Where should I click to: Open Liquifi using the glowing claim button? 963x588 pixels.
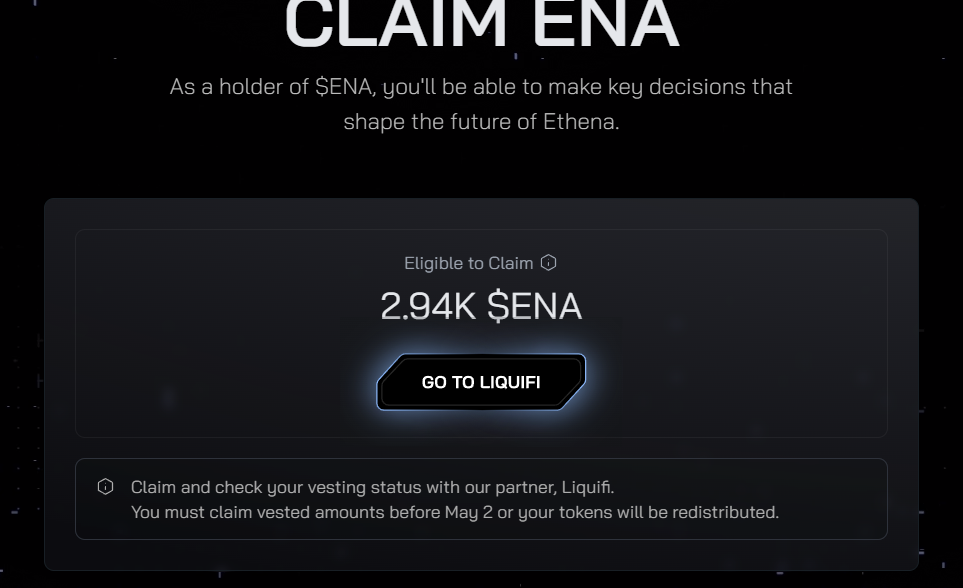[481, 381]
